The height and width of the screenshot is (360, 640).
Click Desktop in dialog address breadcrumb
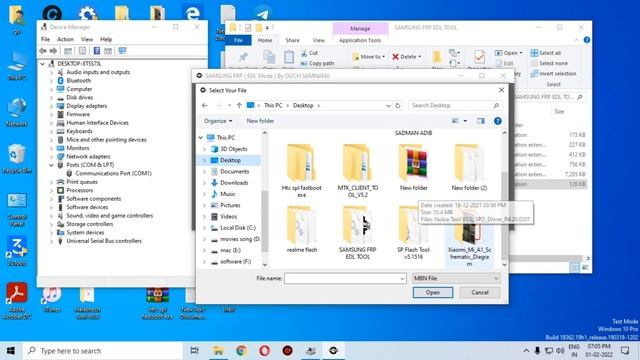303,105
